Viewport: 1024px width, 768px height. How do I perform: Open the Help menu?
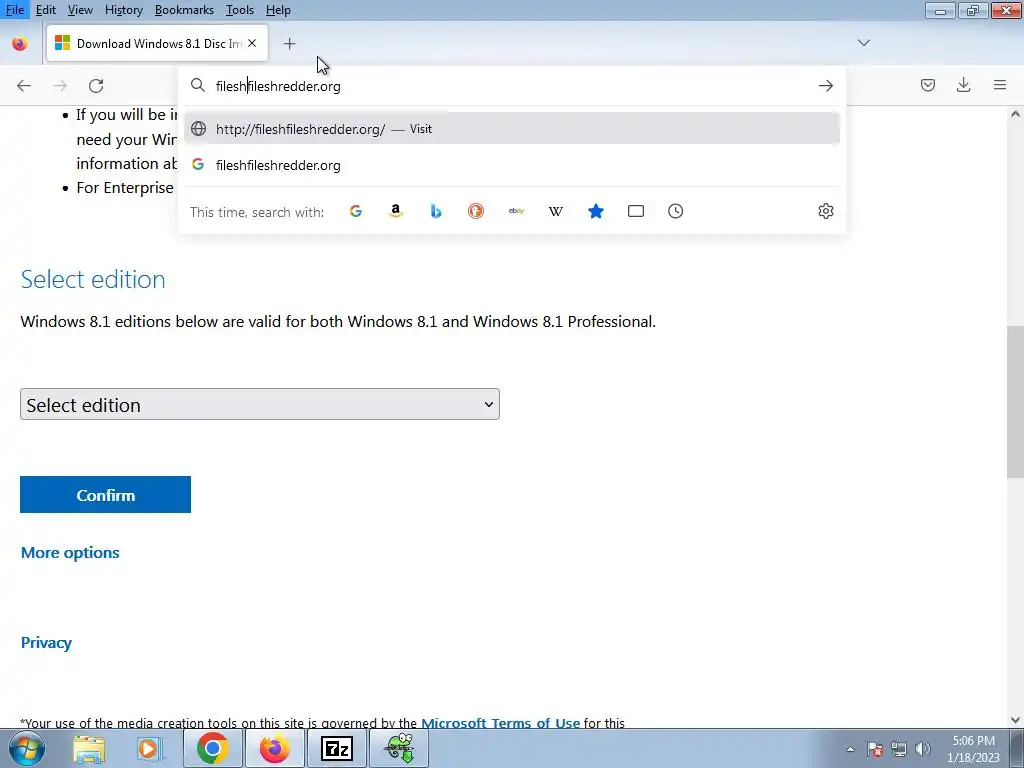pyautogui.click(x=278, y=10)
